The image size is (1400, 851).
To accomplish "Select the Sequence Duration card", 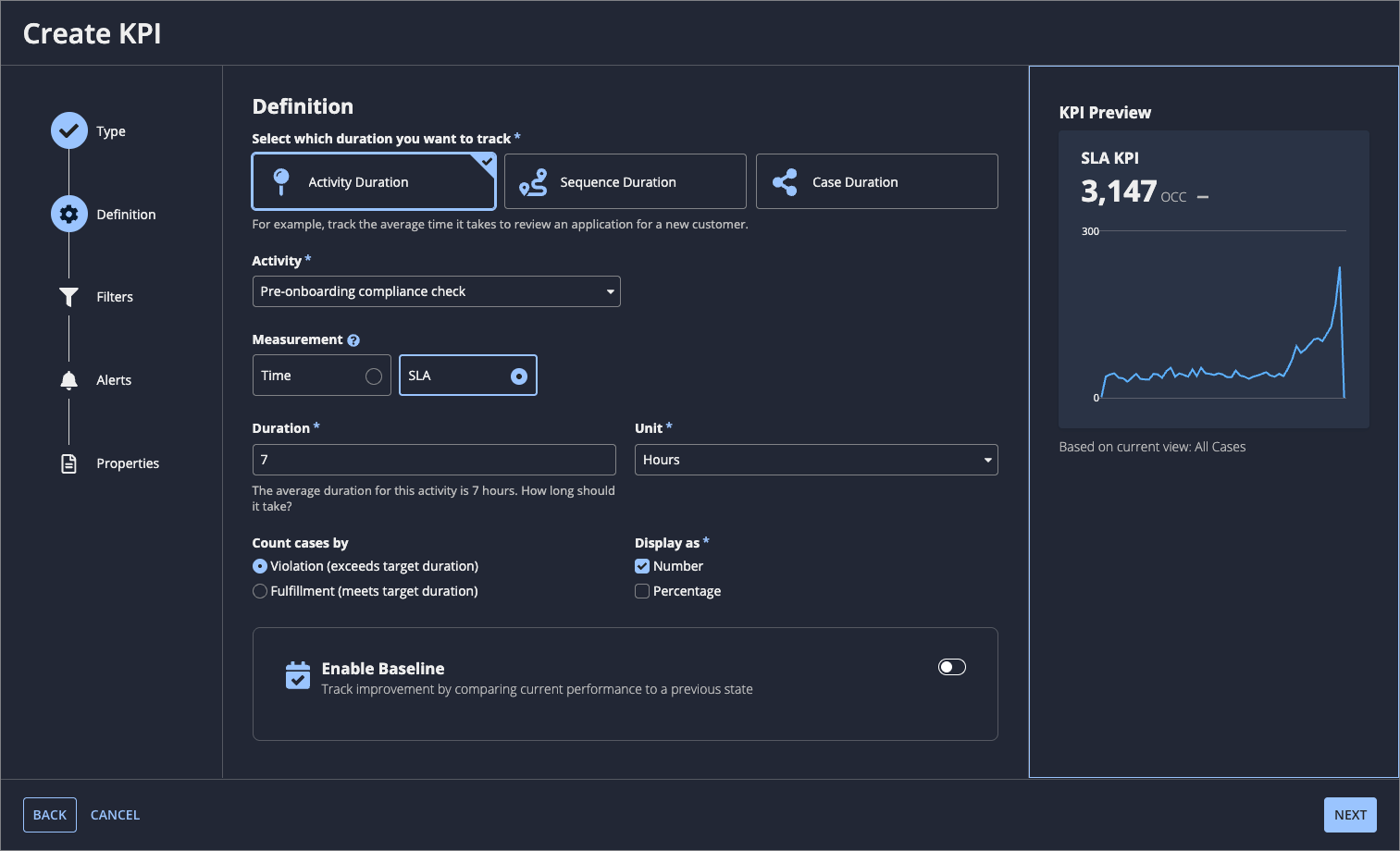I will (x=626, y=181).
